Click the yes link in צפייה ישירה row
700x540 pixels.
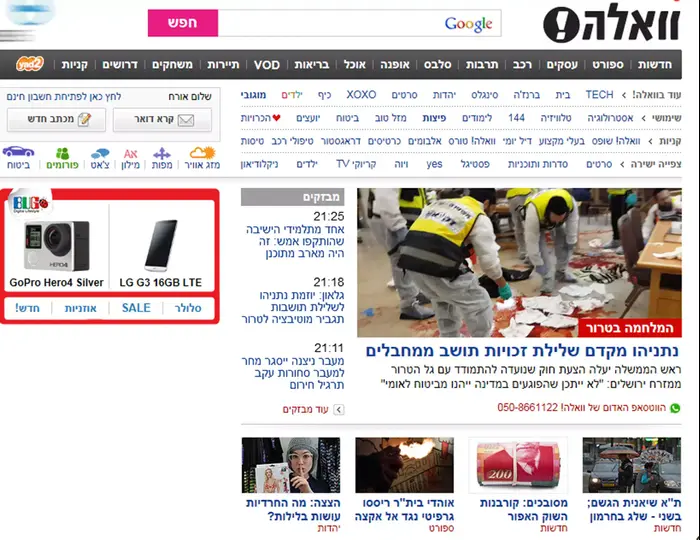434,164
